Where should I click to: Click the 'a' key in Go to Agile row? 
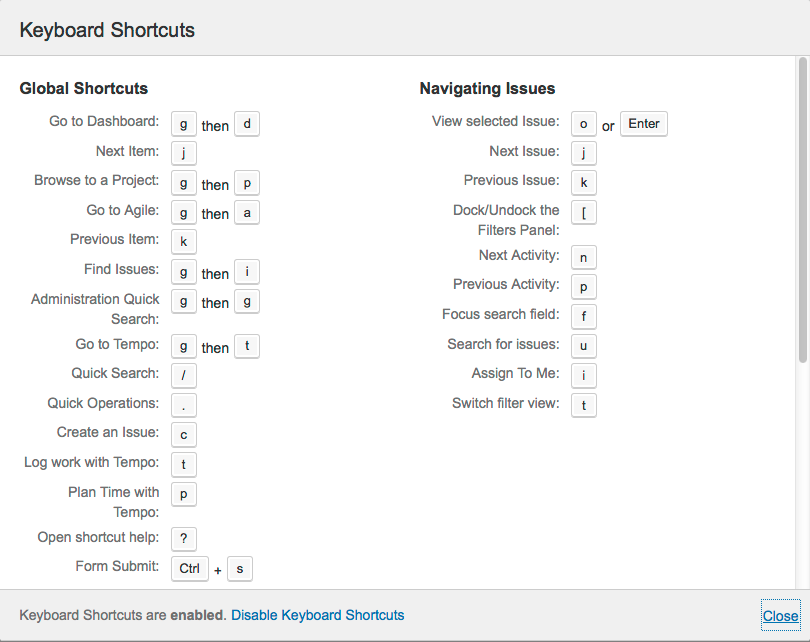tap(247, 213)
